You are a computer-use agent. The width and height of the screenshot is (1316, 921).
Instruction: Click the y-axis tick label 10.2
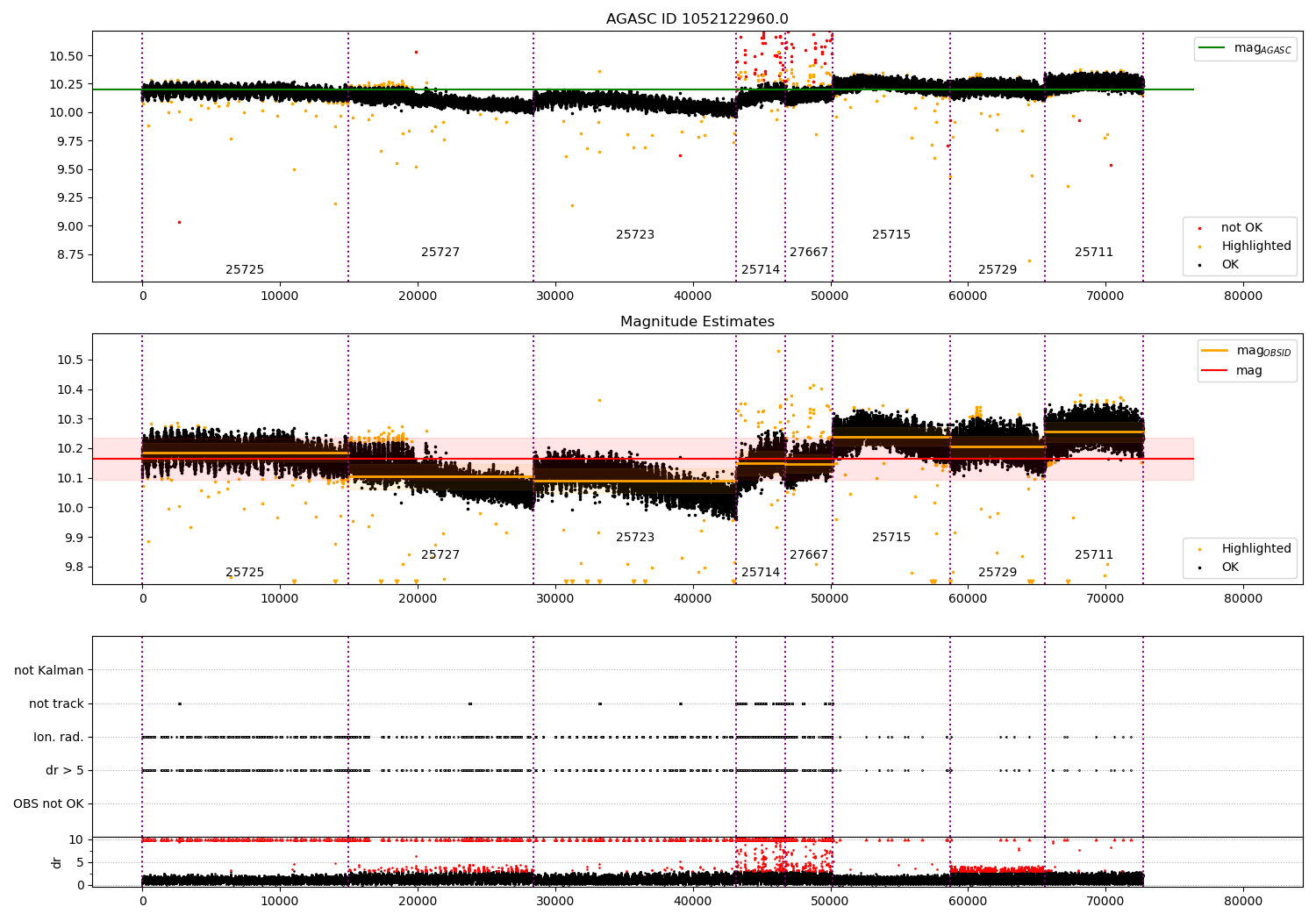(x=70, y=449)
